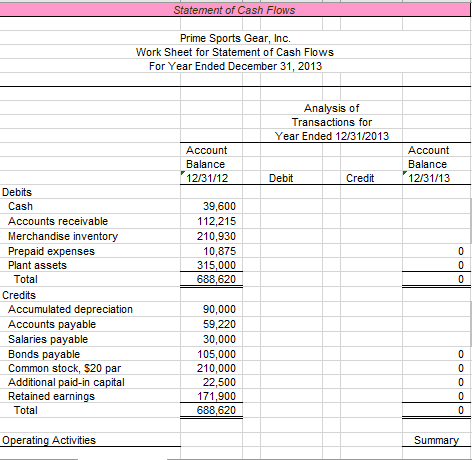Select the pink Statement of Cash Flows title cell
Viewport: 472px width, 460px height.
235,10
